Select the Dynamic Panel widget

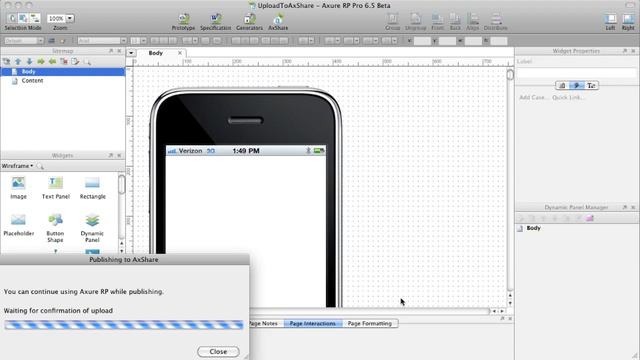(92, 228)
